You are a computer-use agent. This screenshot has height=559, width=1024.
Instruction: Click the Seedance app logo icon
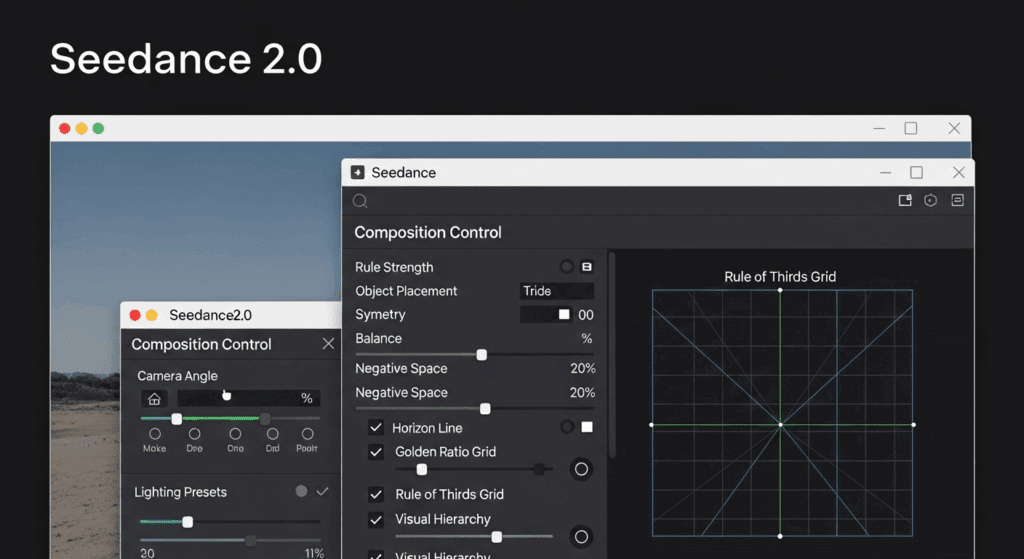click(358, 173)
